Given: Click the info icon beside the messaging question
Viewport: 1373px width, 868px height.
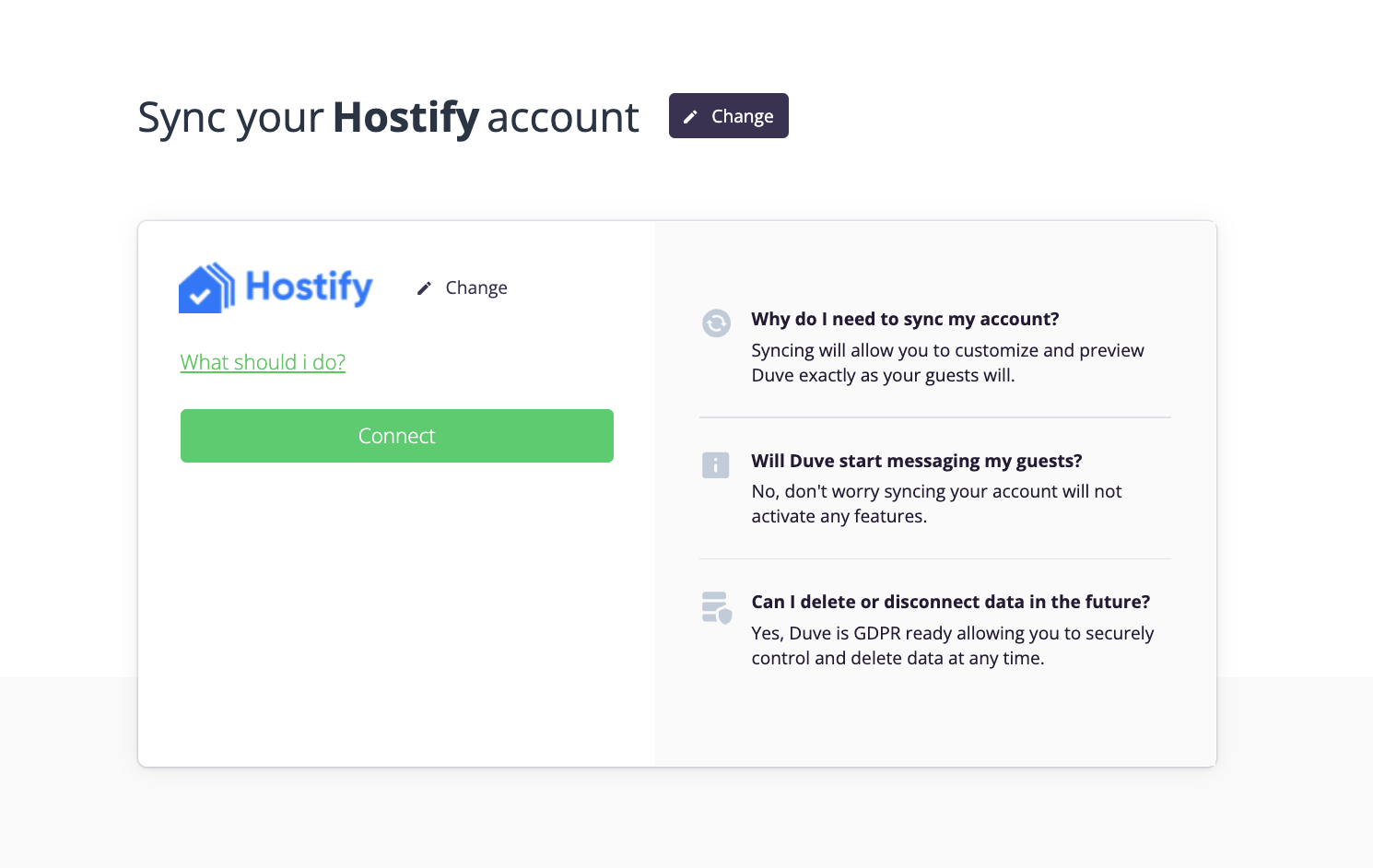Looking at the screenshot, I should tap(716, 464).
